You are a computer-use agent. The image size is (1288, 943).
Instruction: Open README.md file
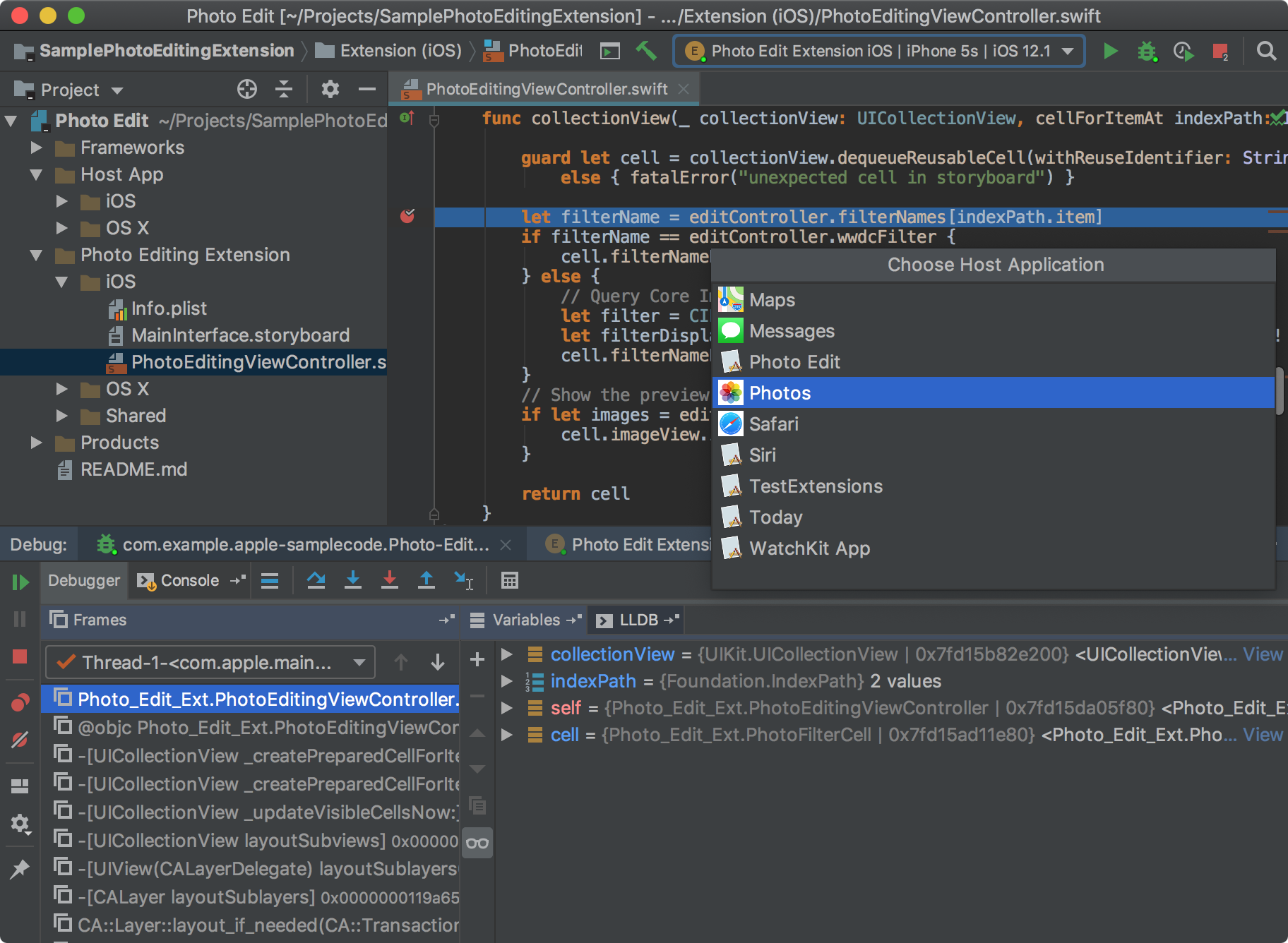133,469
